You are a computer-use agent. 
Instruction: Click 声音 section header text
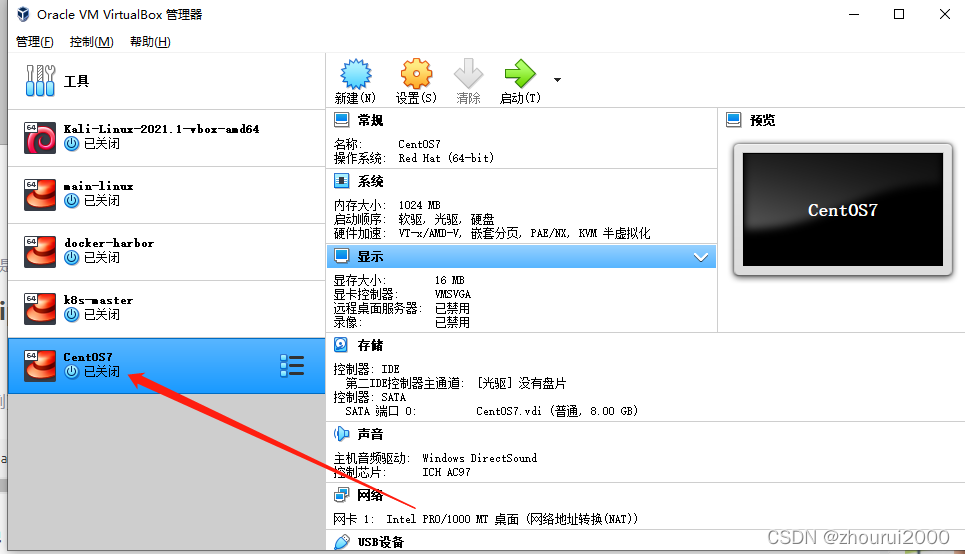(x=370, y=435)
